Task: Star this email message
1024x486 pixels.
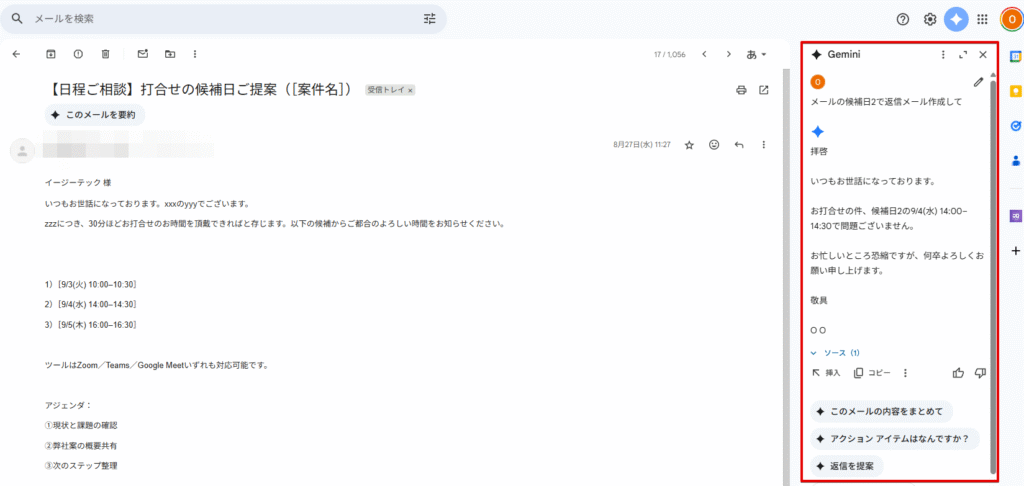Action: pos(689,145)
